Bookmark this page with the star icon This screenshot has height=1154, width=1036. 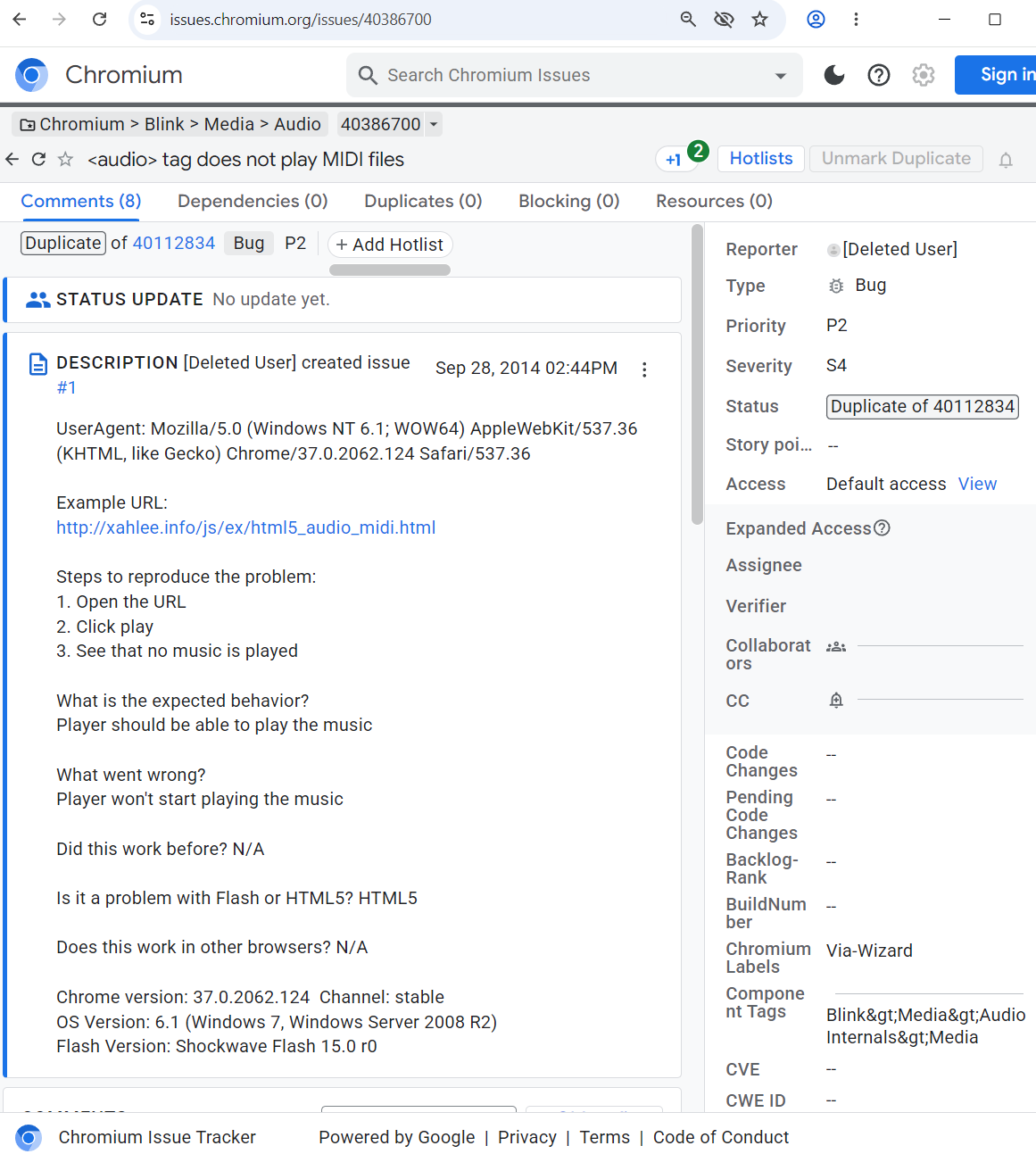pyautogui.click(x=759, y=19)
